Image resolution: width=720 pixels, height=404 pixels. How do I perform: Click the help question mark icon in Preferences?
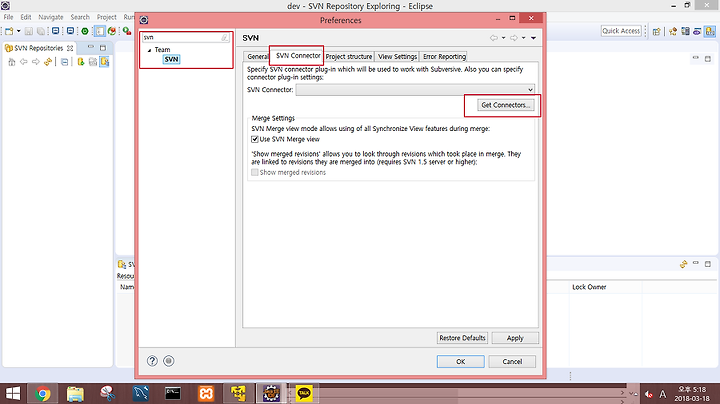[x=152, y=361]
